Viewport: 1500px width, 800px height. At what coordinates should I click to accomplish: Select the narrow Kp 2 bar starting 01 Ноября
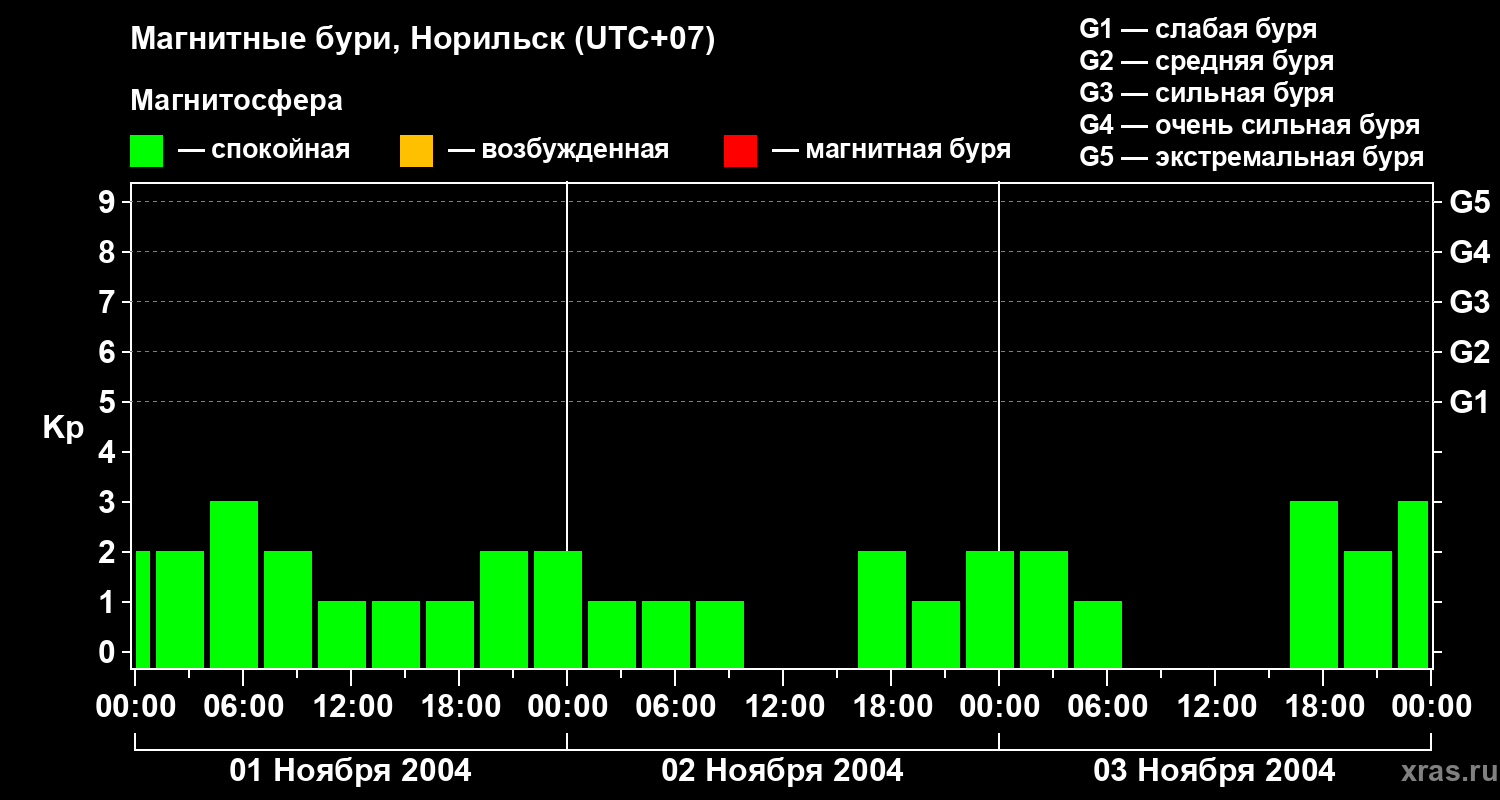pyautogui.click(x=143, y=609)
